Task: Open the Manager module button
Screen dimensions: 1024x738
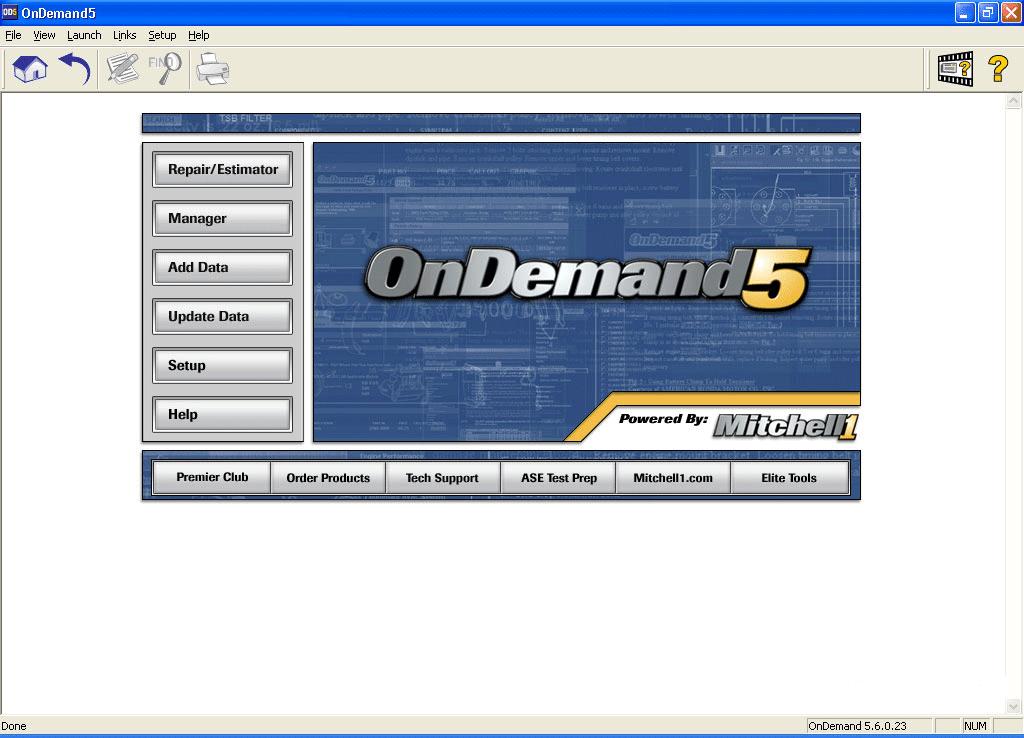Action: click(x=223, y=218)
